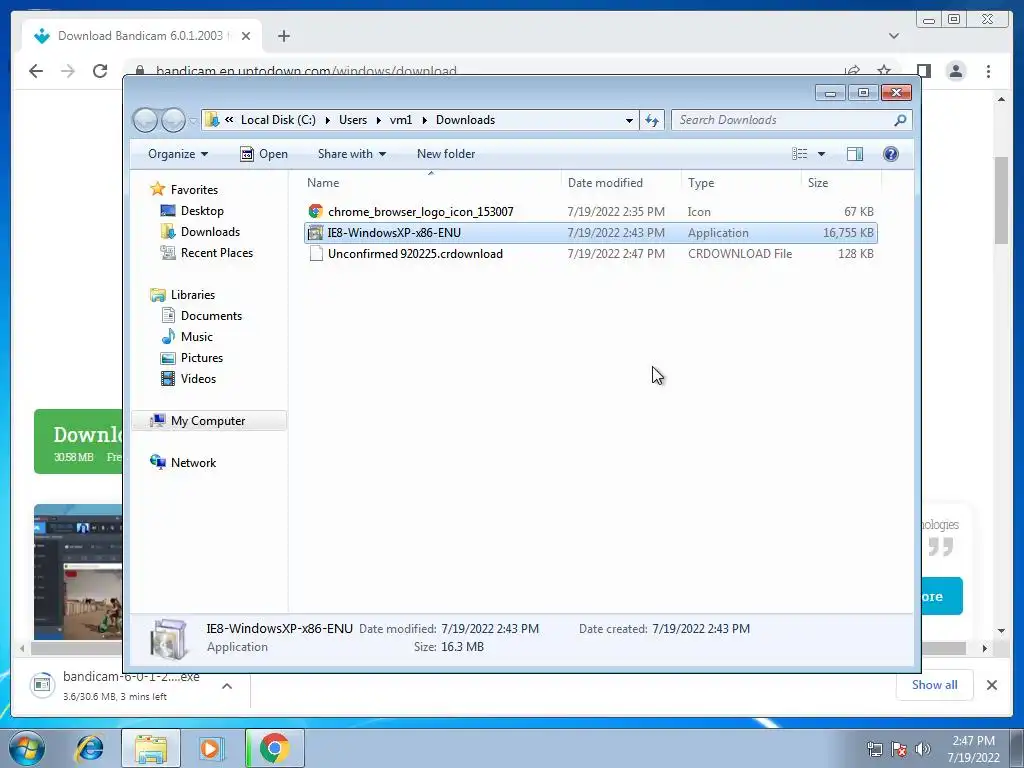Sort files by Date modified column header

[621, 183]
